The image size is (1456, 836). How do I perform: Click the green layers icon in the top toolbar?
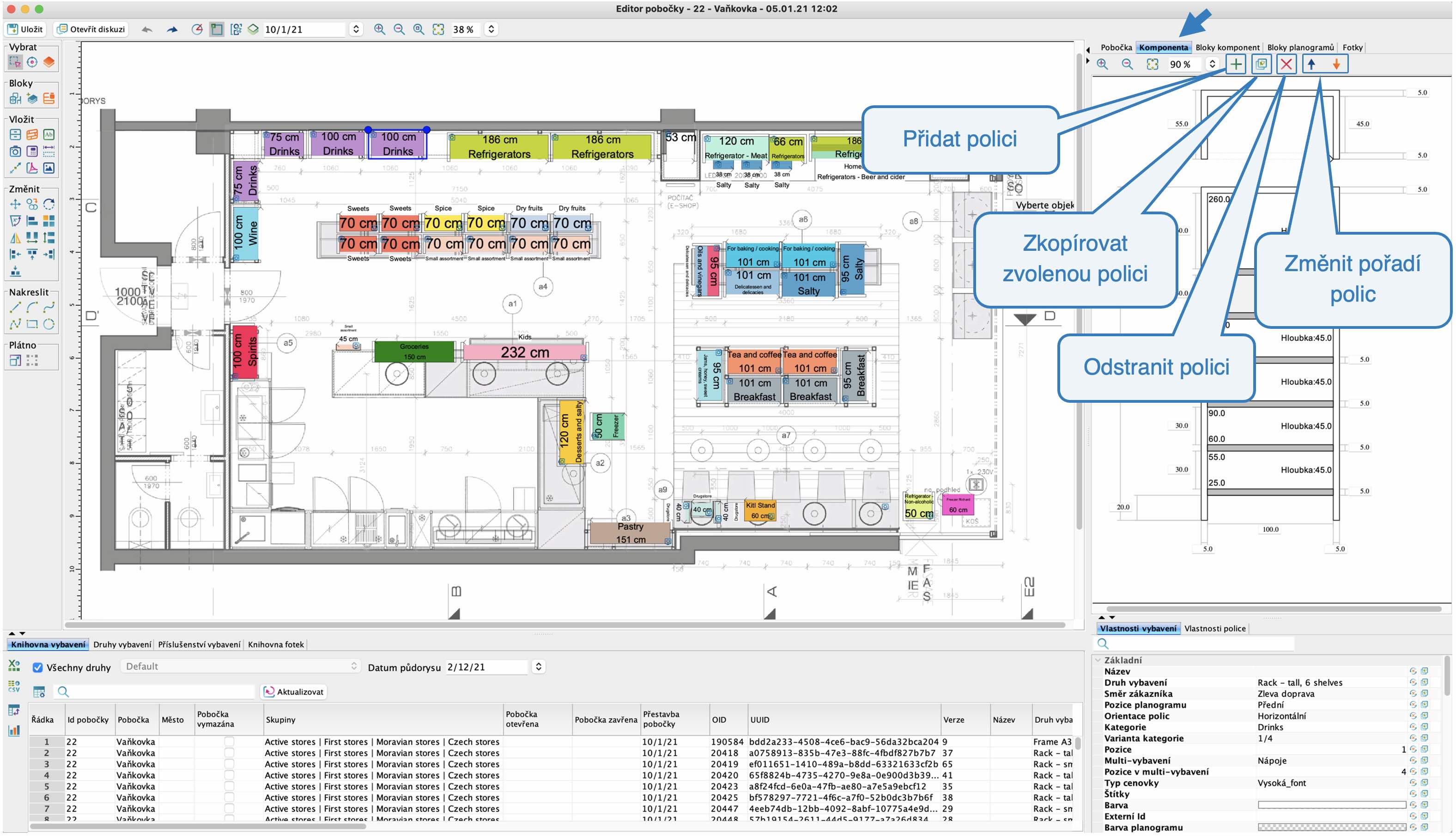(x=253, y=29)
